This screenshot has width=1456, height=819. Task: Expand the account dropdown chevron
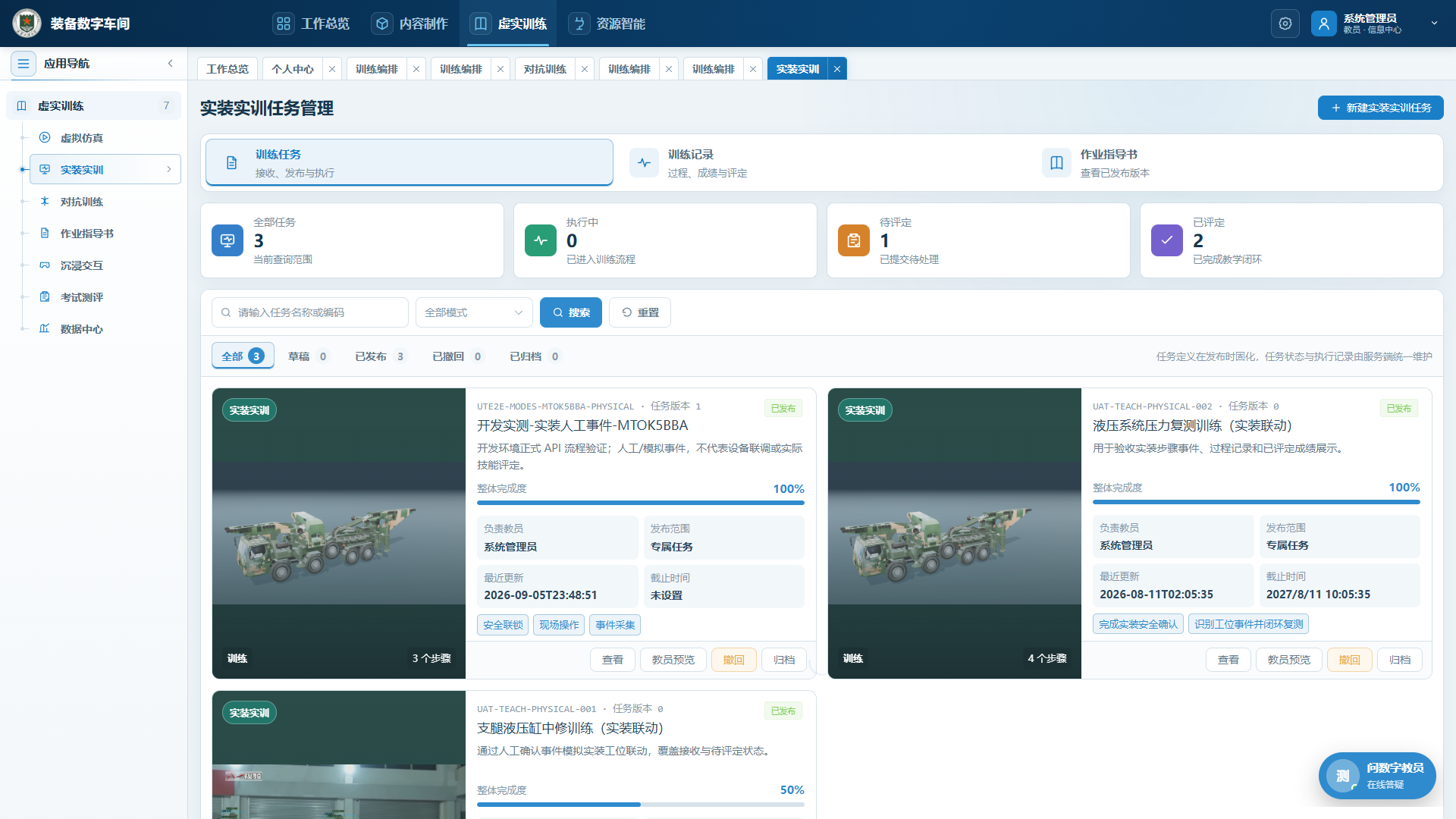tap(1434, 24)
